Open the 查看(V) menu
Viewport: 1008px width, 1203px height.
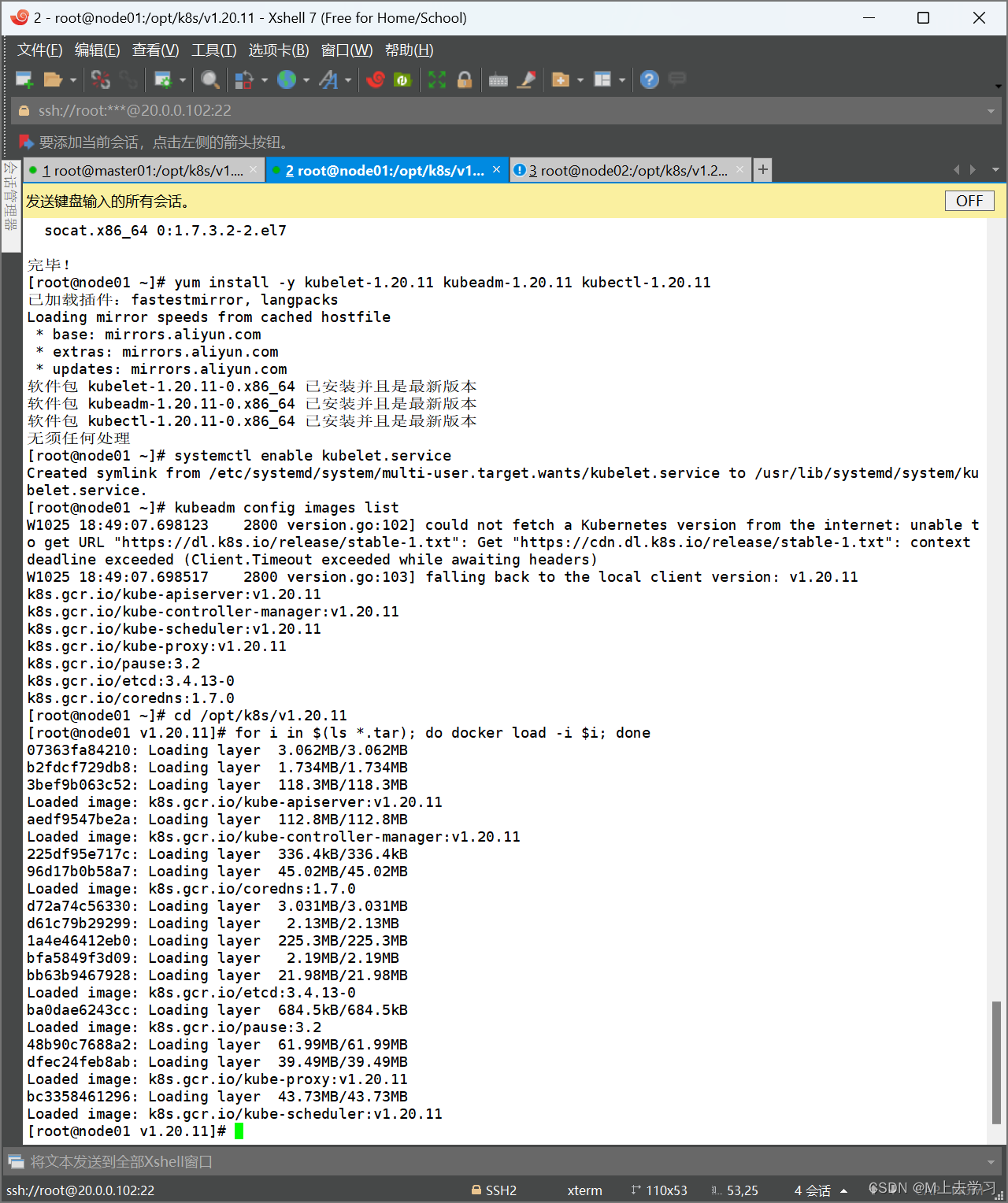pyautogui.click(x=155, y=50)
